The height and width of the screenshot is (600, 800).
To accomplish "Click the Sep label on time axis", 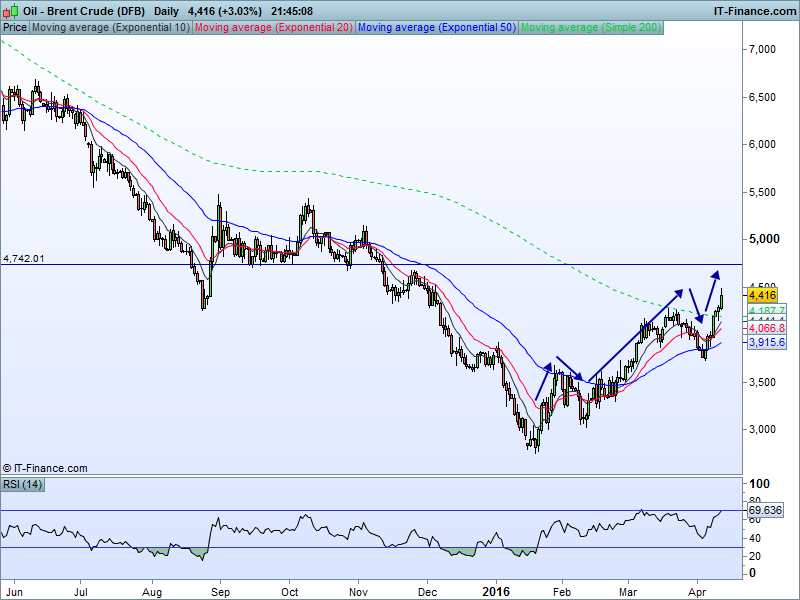I will 220,592.
